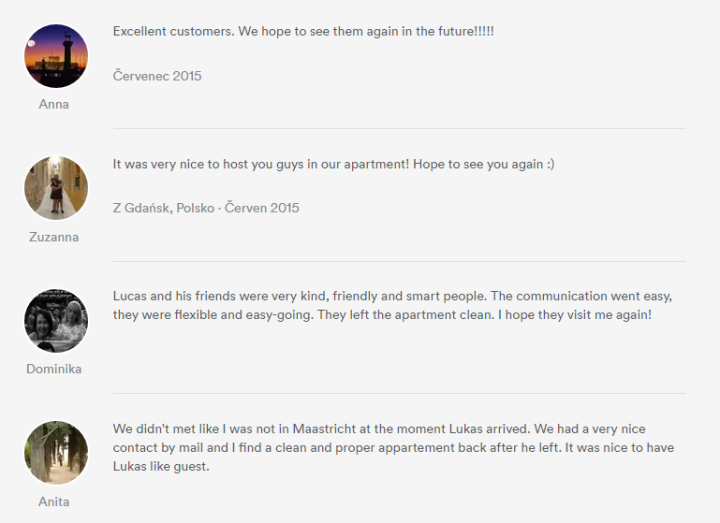
Task: Open Anita's tree-lined path avatar
Action: (x=56, y=453)
